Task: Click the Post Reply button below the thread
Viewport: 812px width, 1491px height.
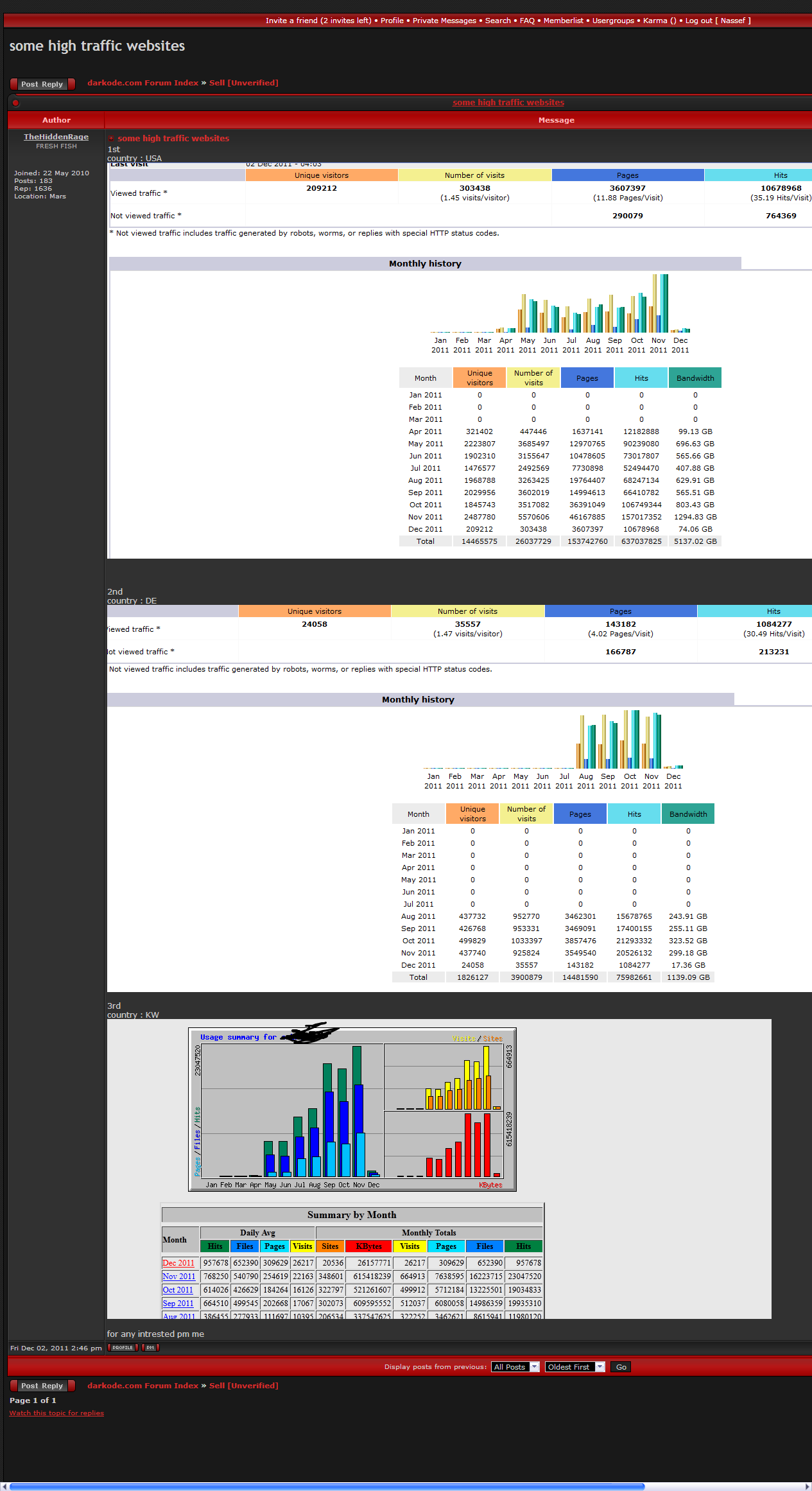Action: coord(42,1386)
